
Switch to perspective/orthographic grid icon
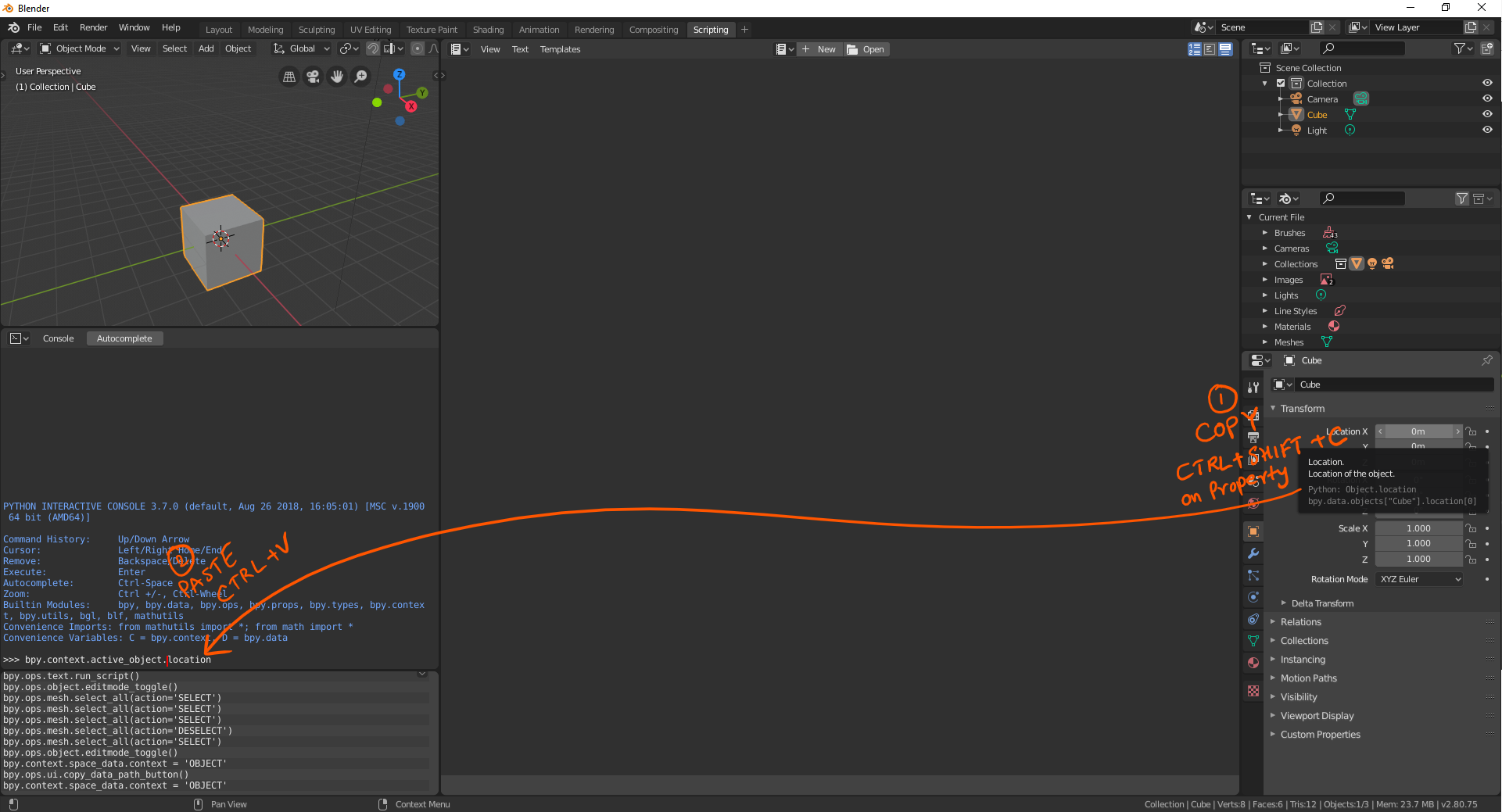(289, 77)
